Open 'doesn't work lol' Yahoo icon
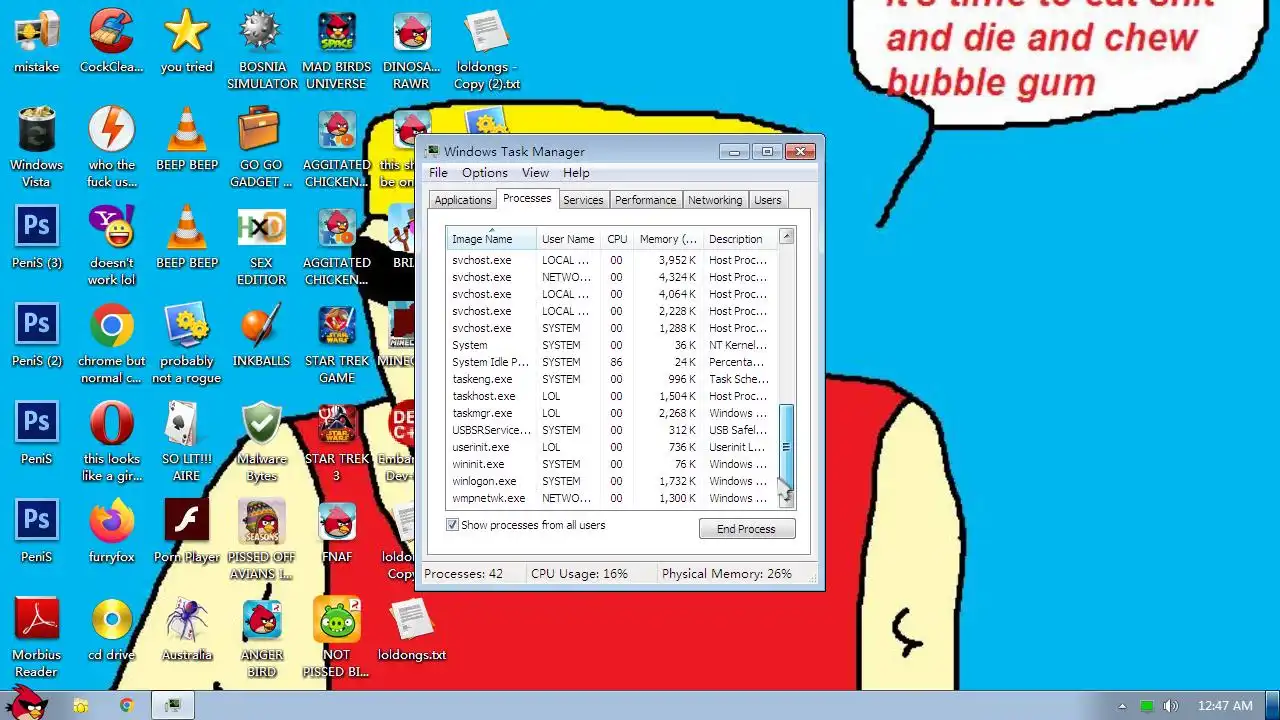This screenshot has height=720, width=1280. 111,246
